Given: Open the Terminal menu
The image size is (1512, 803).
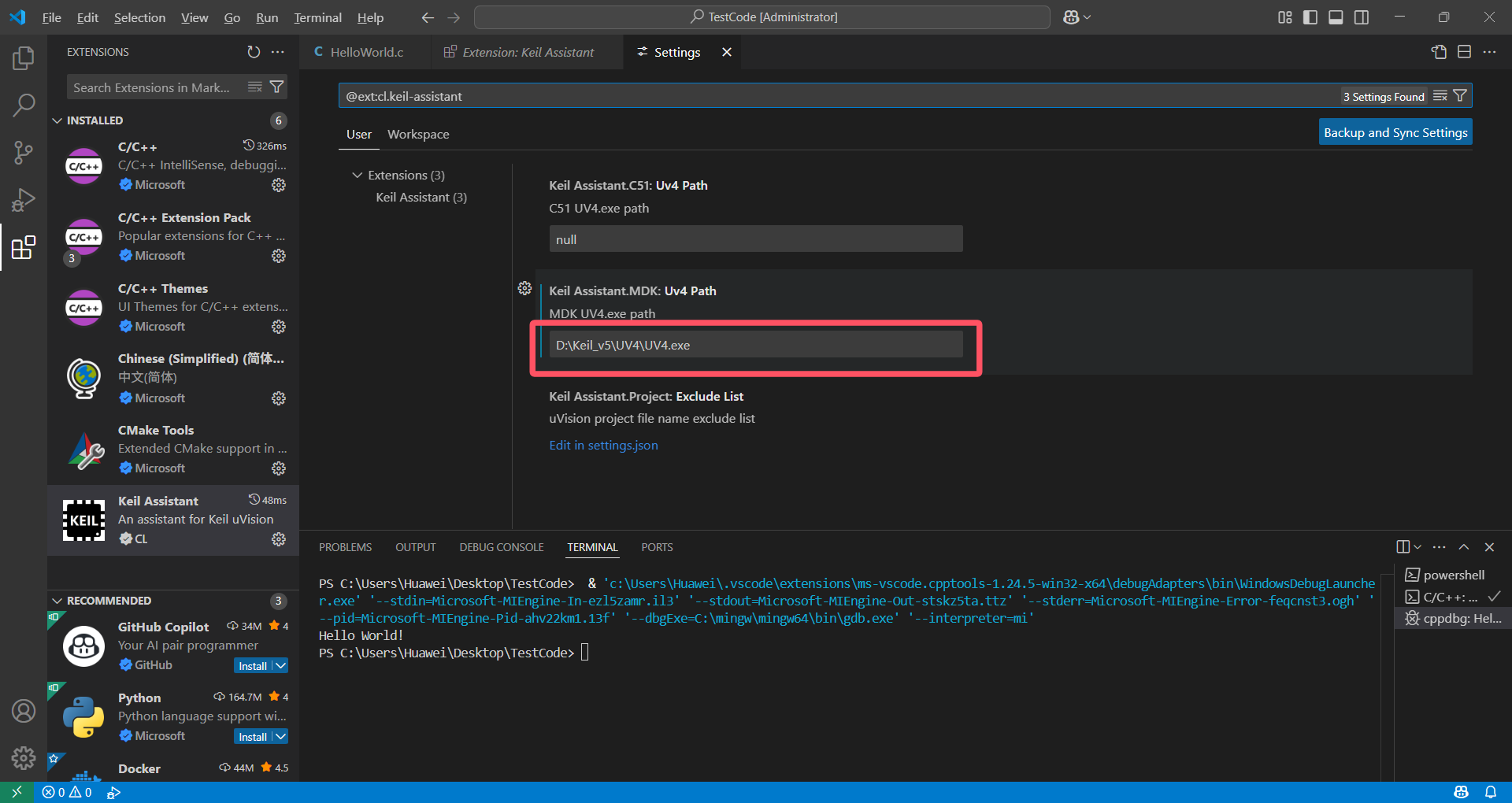Looking at the screenshot, I should 317,17.
